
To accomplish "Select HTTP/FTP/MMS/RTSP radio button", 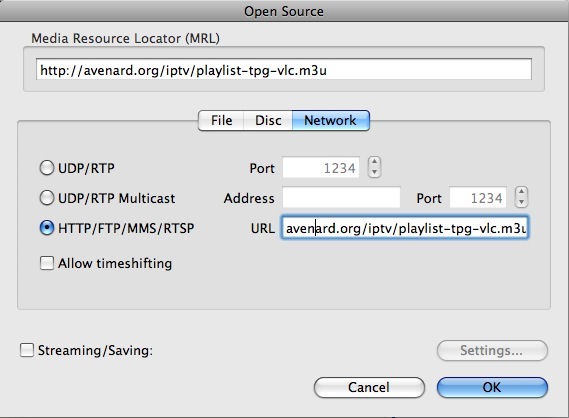I will pos(47,228).
